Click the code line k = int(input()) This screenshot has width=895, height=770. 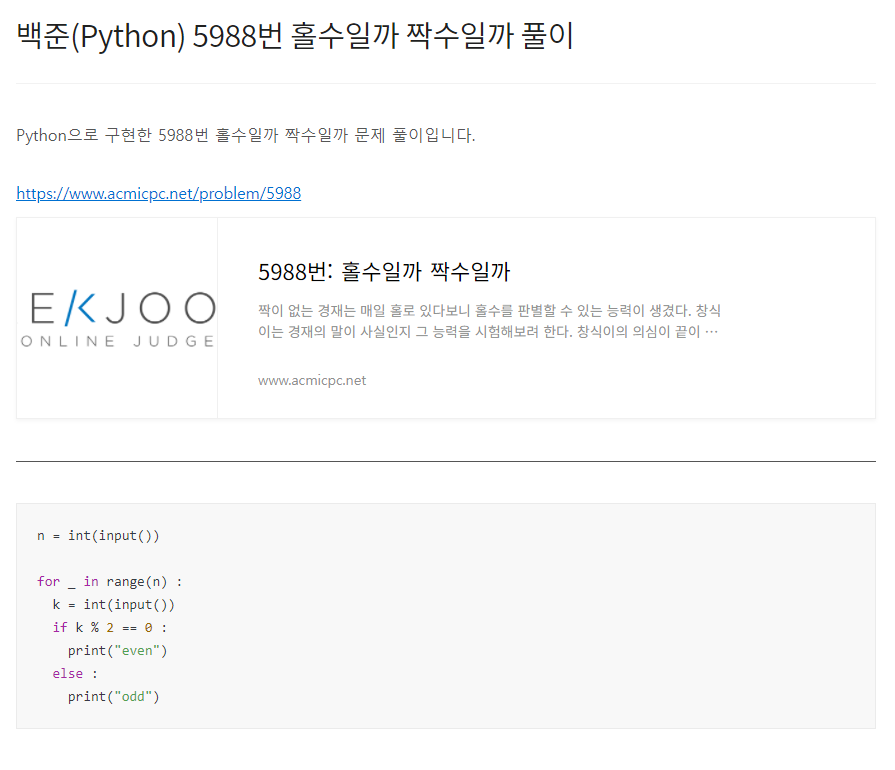[114, 604]
